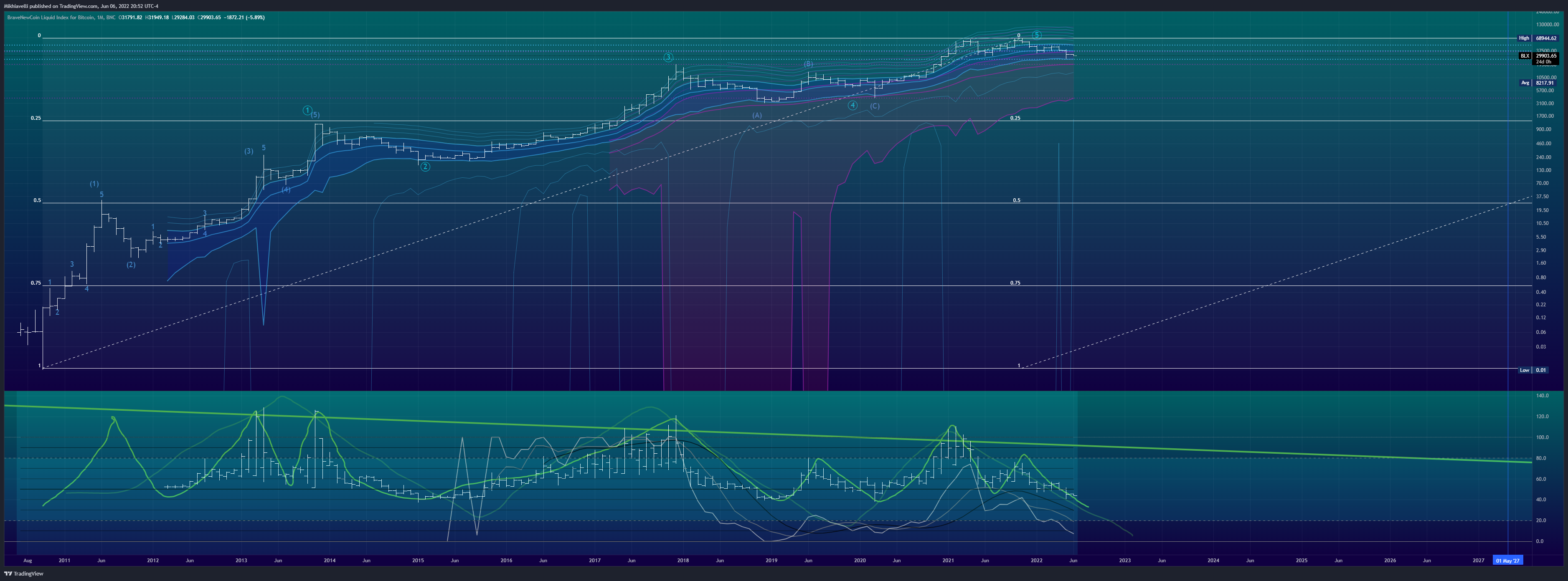
Task: Select the (C) wave label
Action: (x=875, y=106)
